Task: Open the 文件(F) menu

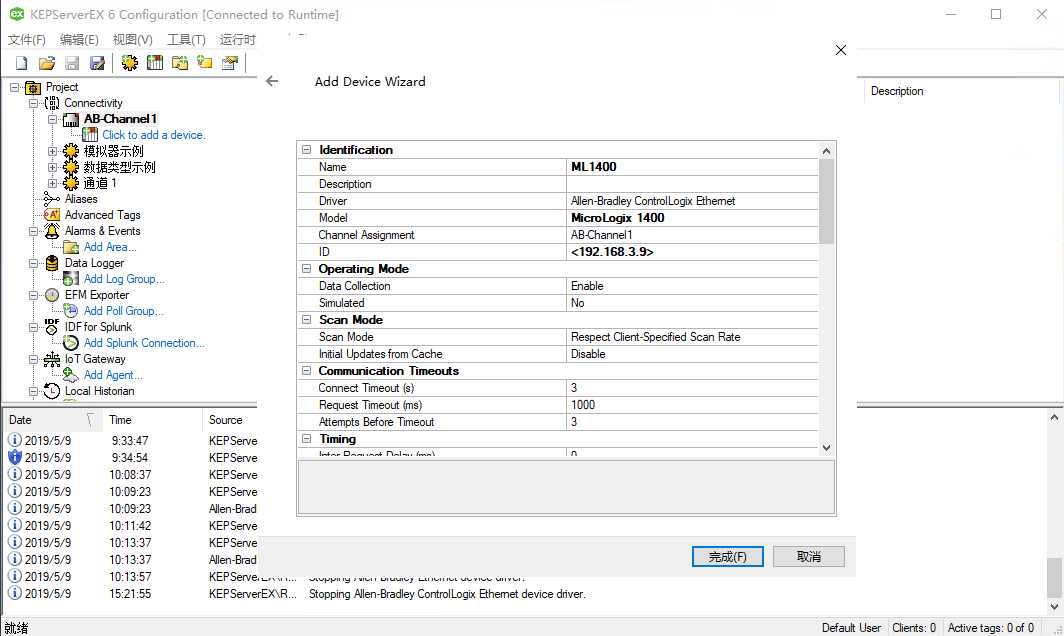Action: point(26,40)
